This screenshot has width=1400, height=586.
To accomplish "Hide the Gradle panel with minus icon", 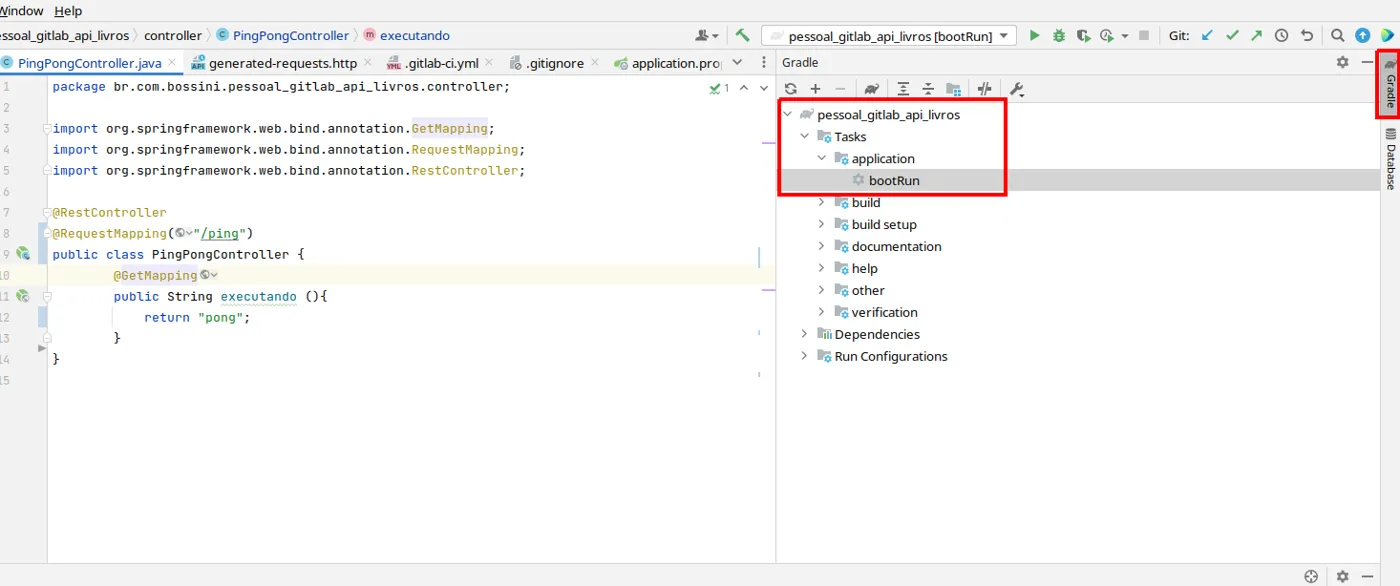I will [x=1367, y=62].
